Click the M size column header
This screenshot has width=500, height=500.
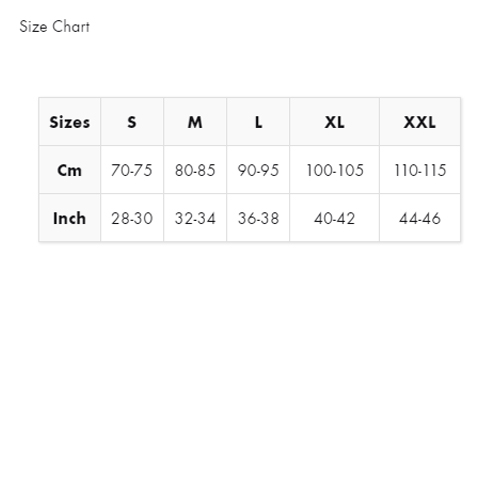(x=195, y=122)
